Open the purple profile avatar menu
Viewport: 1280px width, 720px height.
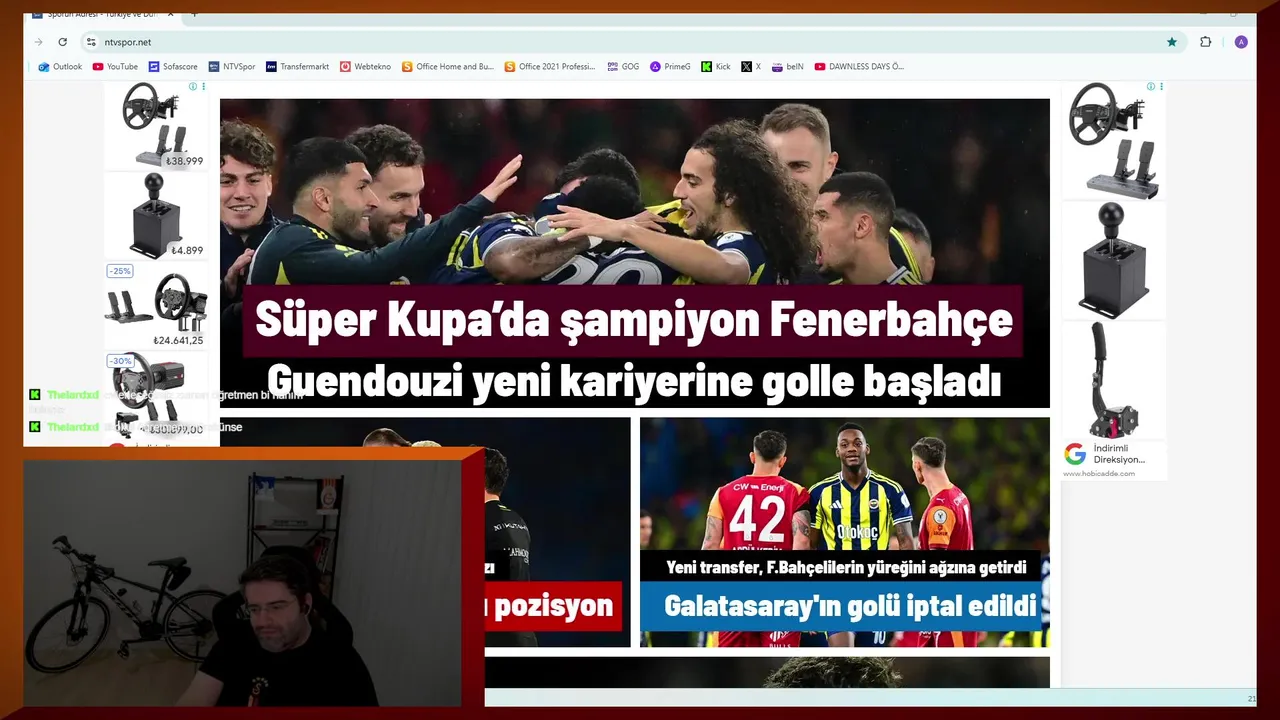tap(1241, 42)
